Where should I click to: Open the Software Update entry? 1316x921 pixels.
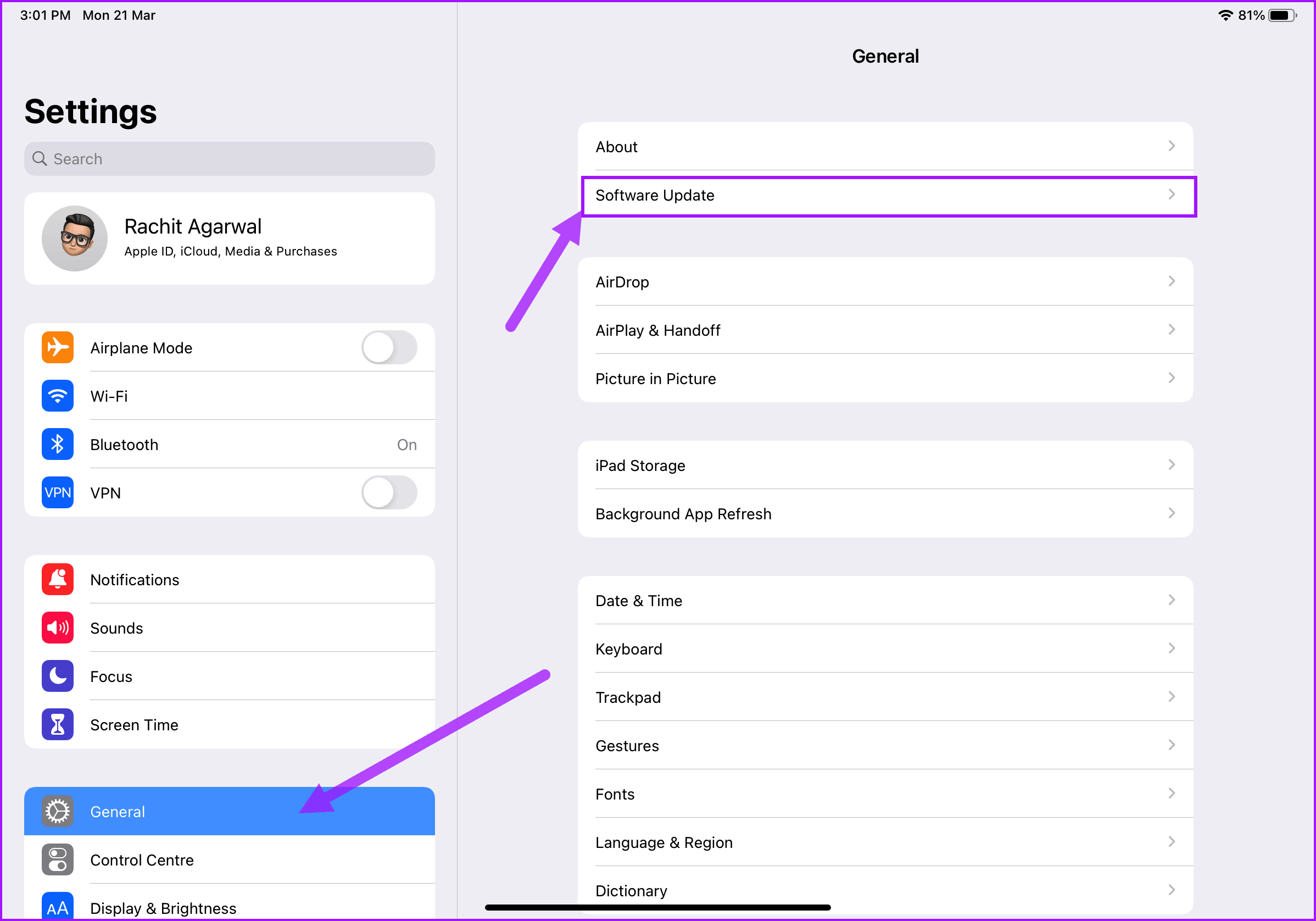(889, 196)
